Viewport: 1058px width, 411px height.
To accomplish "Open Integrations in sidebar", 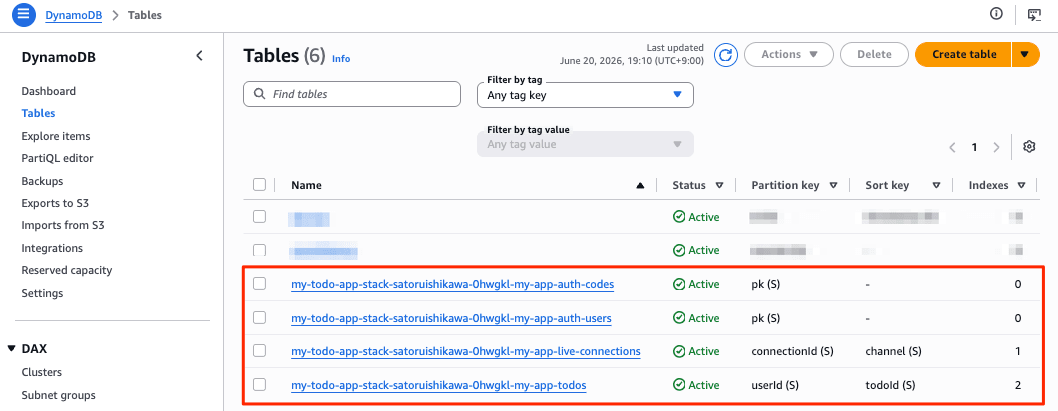I will coord(52,248).
